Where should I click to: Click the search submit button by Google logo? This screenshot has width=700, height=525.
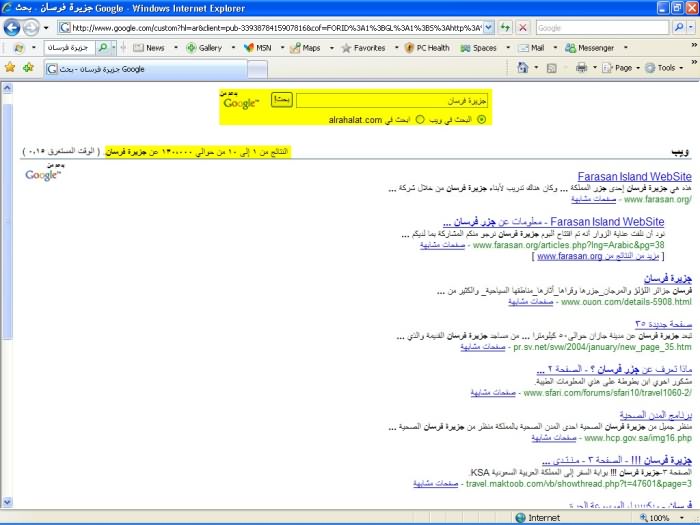pyautogui.click(x=282, y=100)
